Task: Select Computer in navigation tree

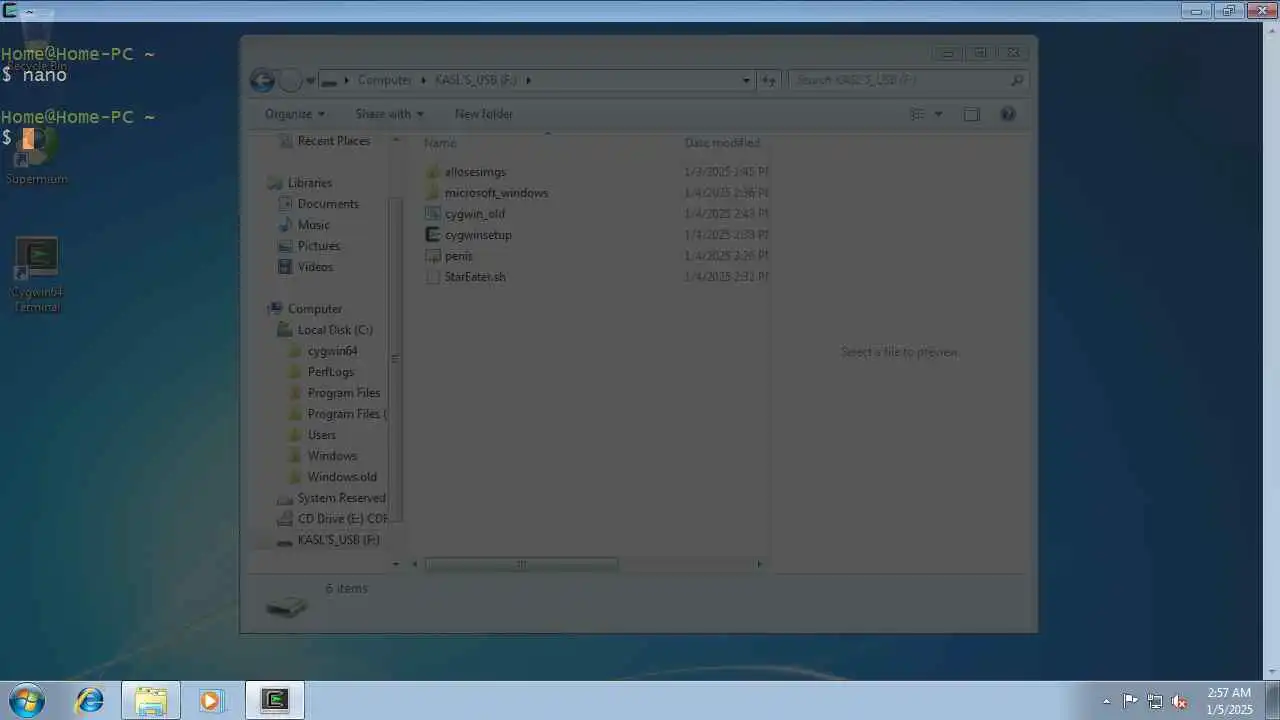Action: pos(314,309)
